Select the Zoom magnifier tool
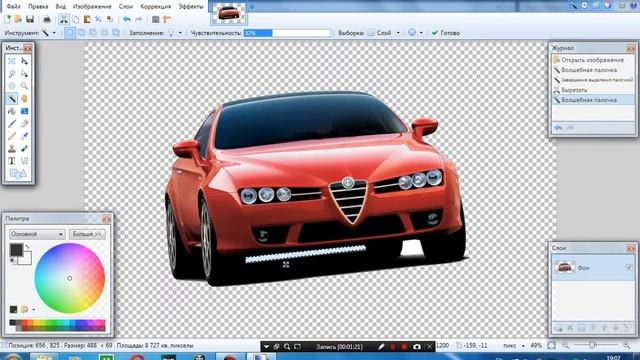The width and height of the screenshot is (640, 360). pyautogui.click(x=24, y=86)
